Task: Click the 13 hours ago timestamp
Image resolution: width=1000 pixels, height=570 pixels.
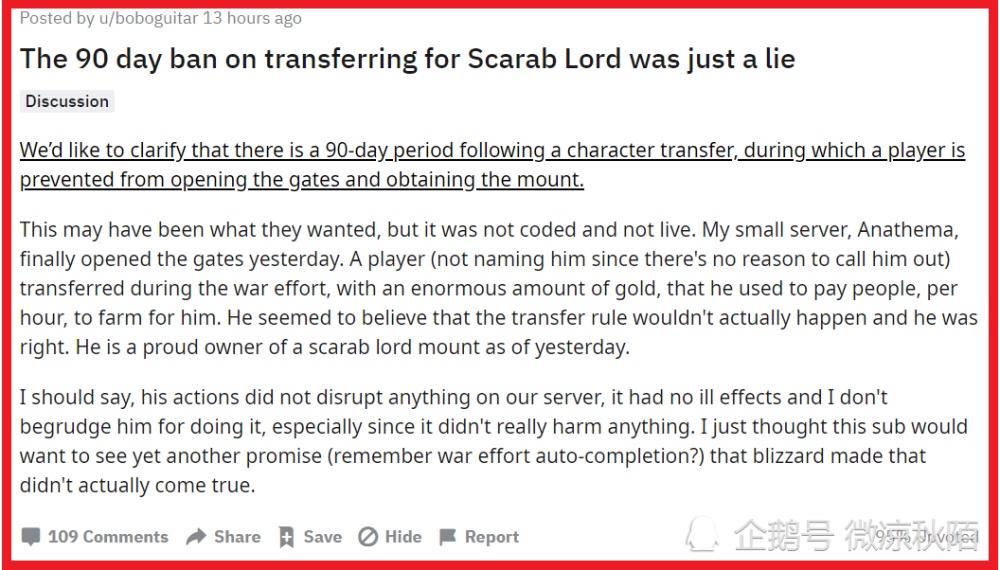Action: point(253,18)
